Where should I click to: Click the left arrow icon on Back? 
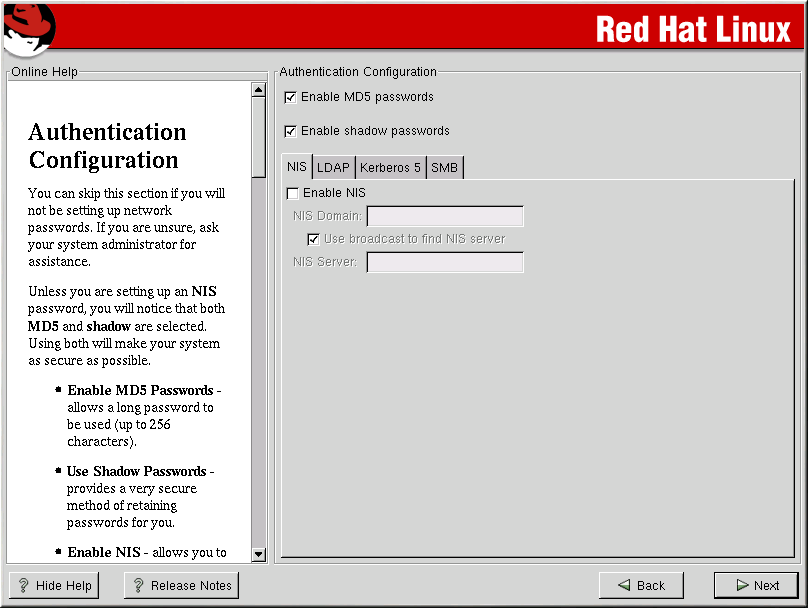[624, 586]
